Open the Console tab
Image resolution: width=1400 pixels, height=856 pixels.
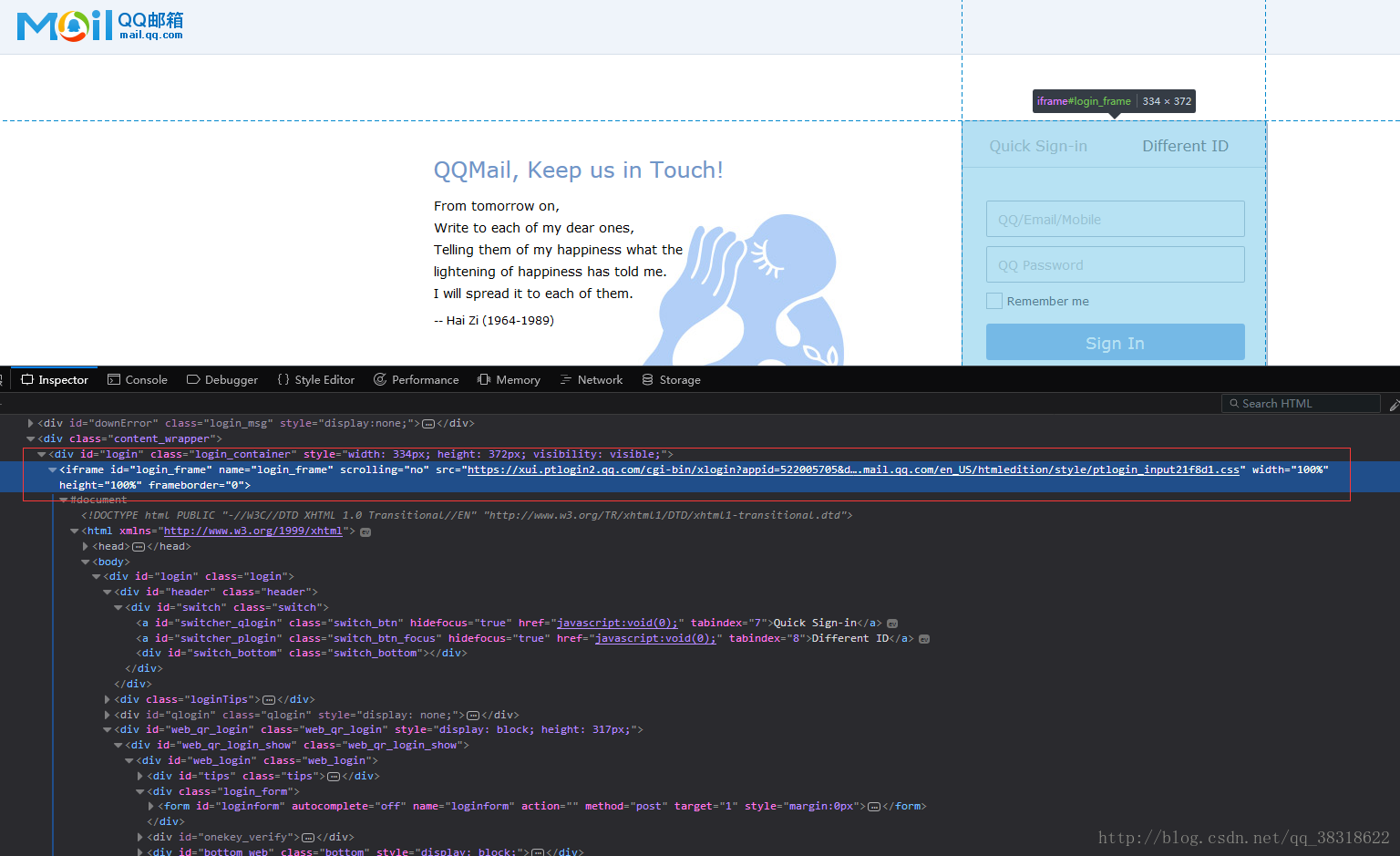[x=138, y=380]
